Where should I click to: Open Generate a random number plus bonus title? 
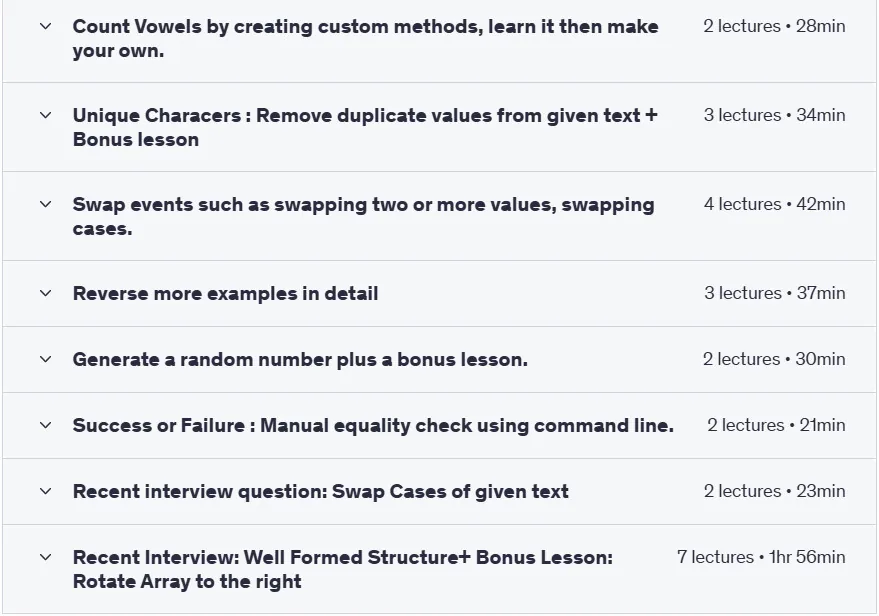click(300, 360)
